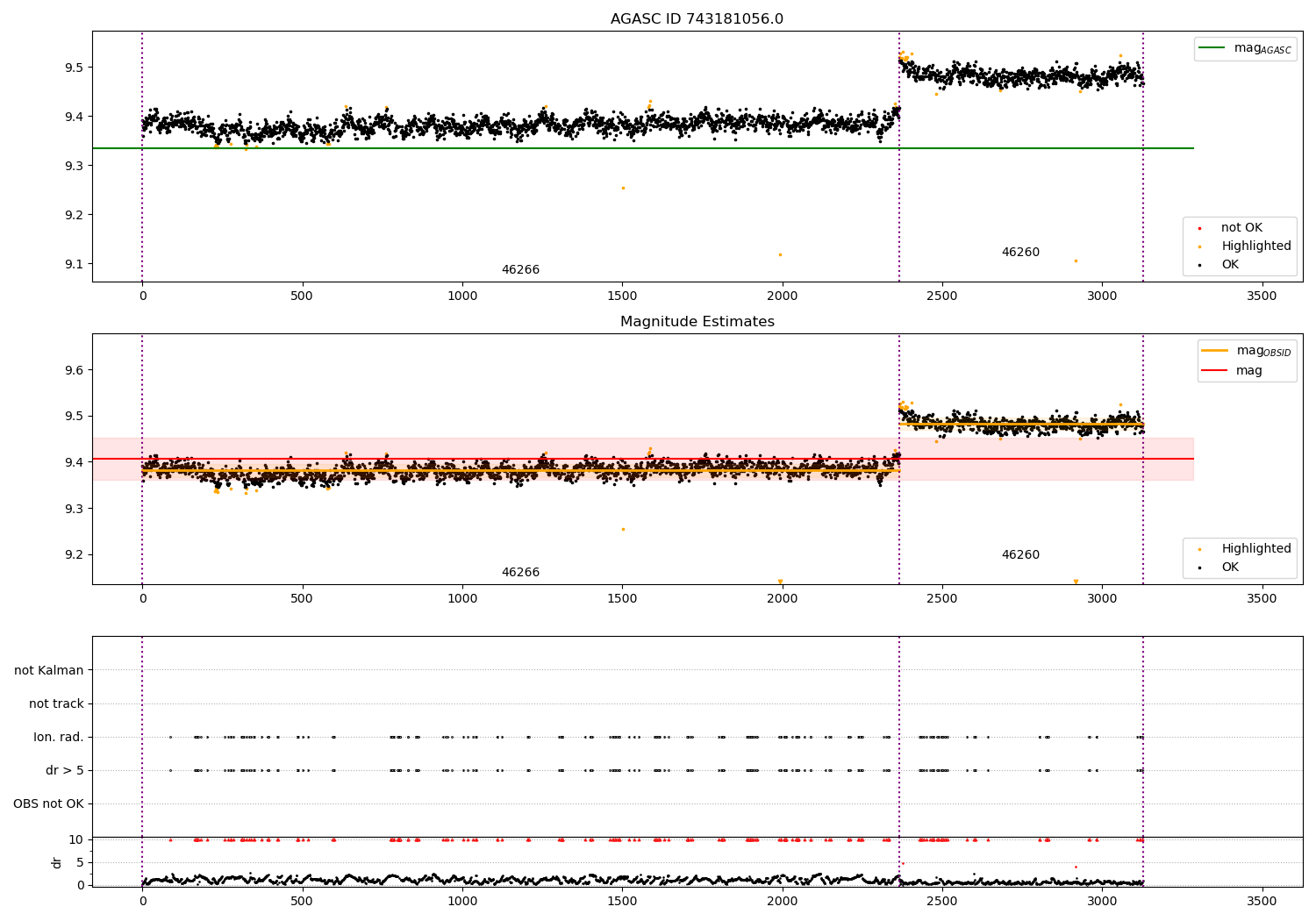
Task: Click 'Highlighted' legend entry in Magnitude Estimates plot
Action: coord(1244,549)
